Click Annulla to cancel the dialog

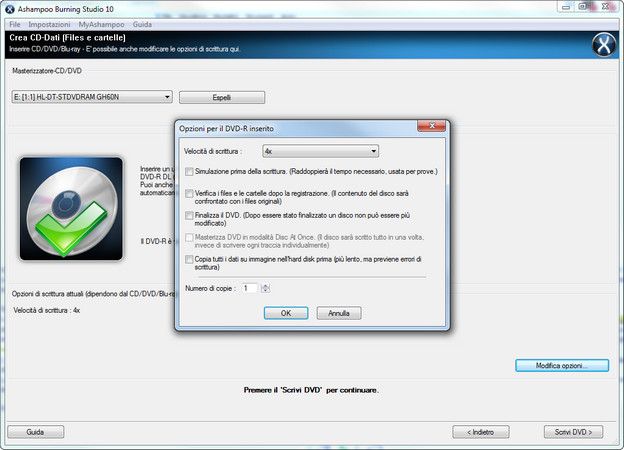(x=339, y=313)
